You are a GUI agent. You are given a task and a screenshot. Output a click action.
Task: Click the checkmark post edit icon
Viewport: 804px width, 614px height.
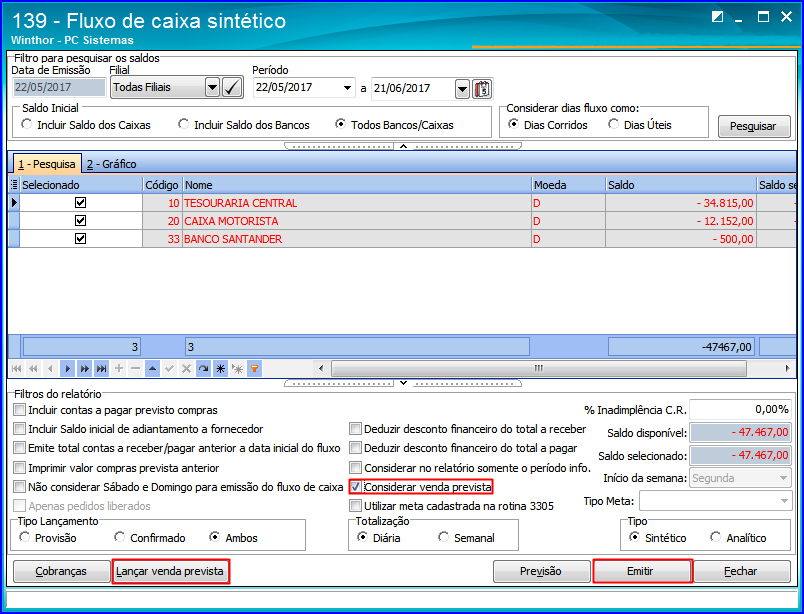point(169,368)
